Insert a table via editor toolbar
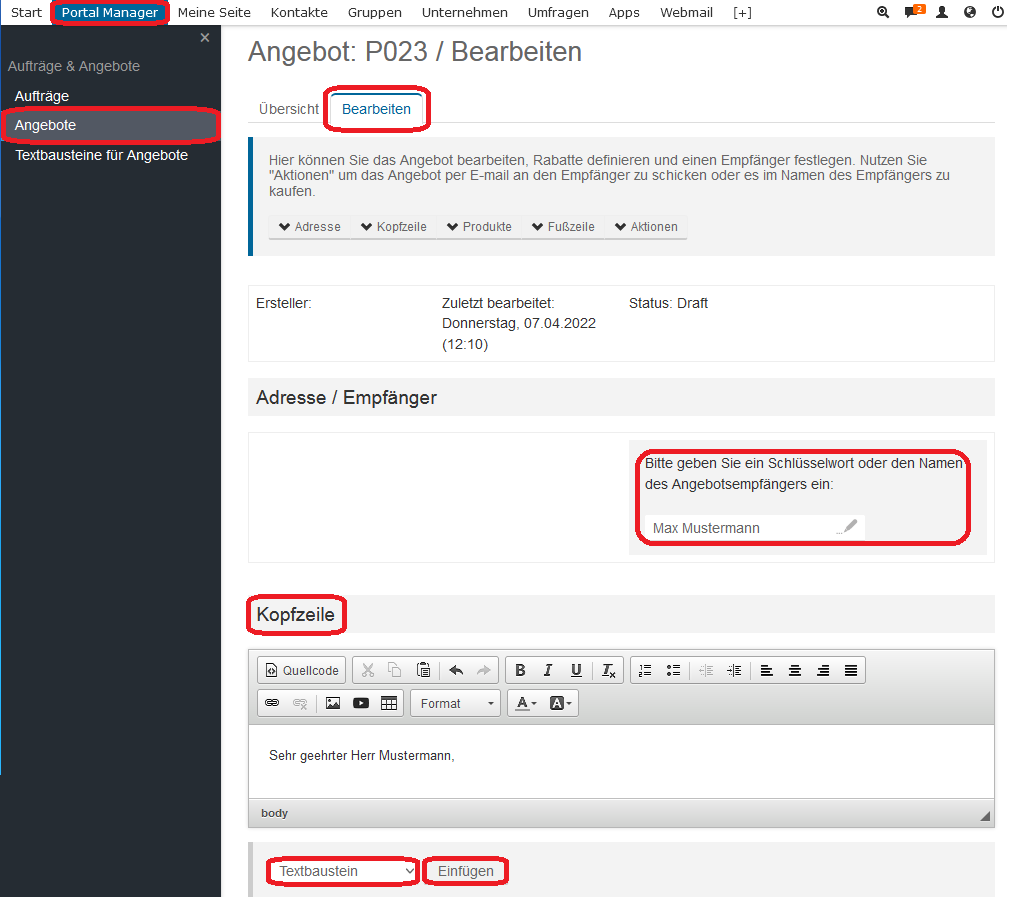This screenshot has width=1011, height=897. 389,703
